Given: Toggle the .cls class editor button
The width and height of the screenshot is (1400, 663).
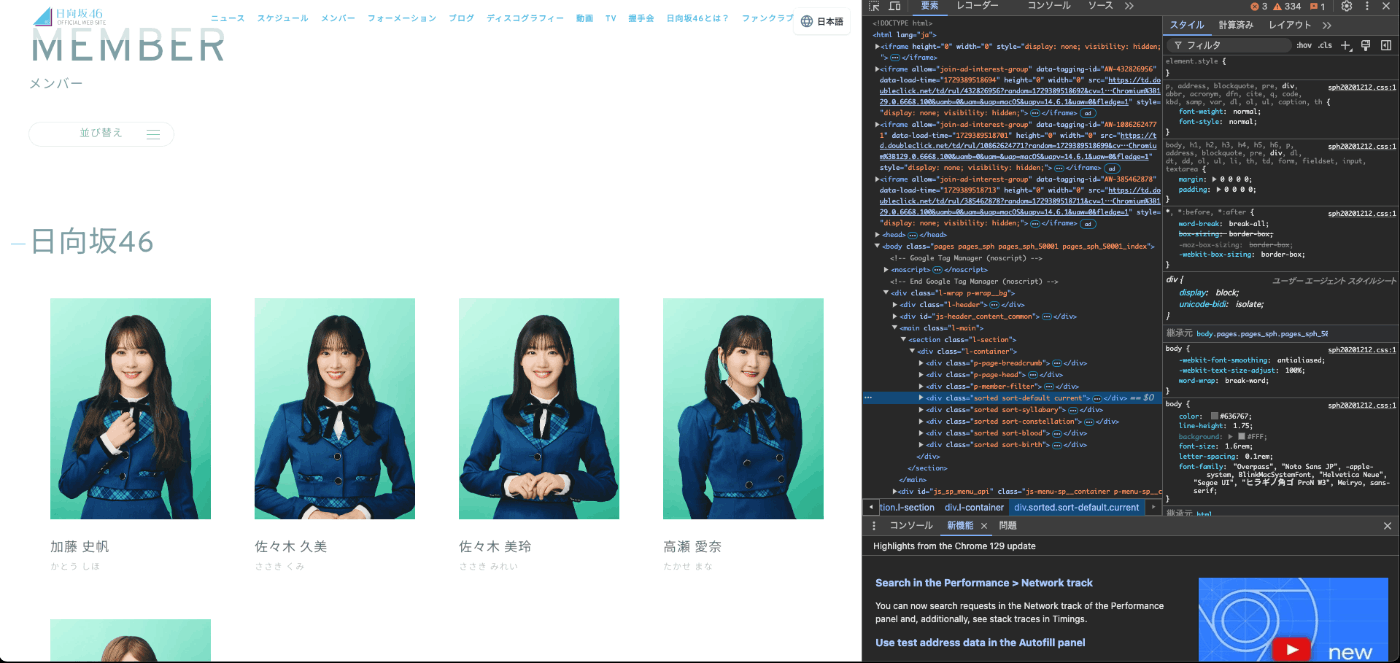Looking at the screenshot, I should [x=1325, y=45].
